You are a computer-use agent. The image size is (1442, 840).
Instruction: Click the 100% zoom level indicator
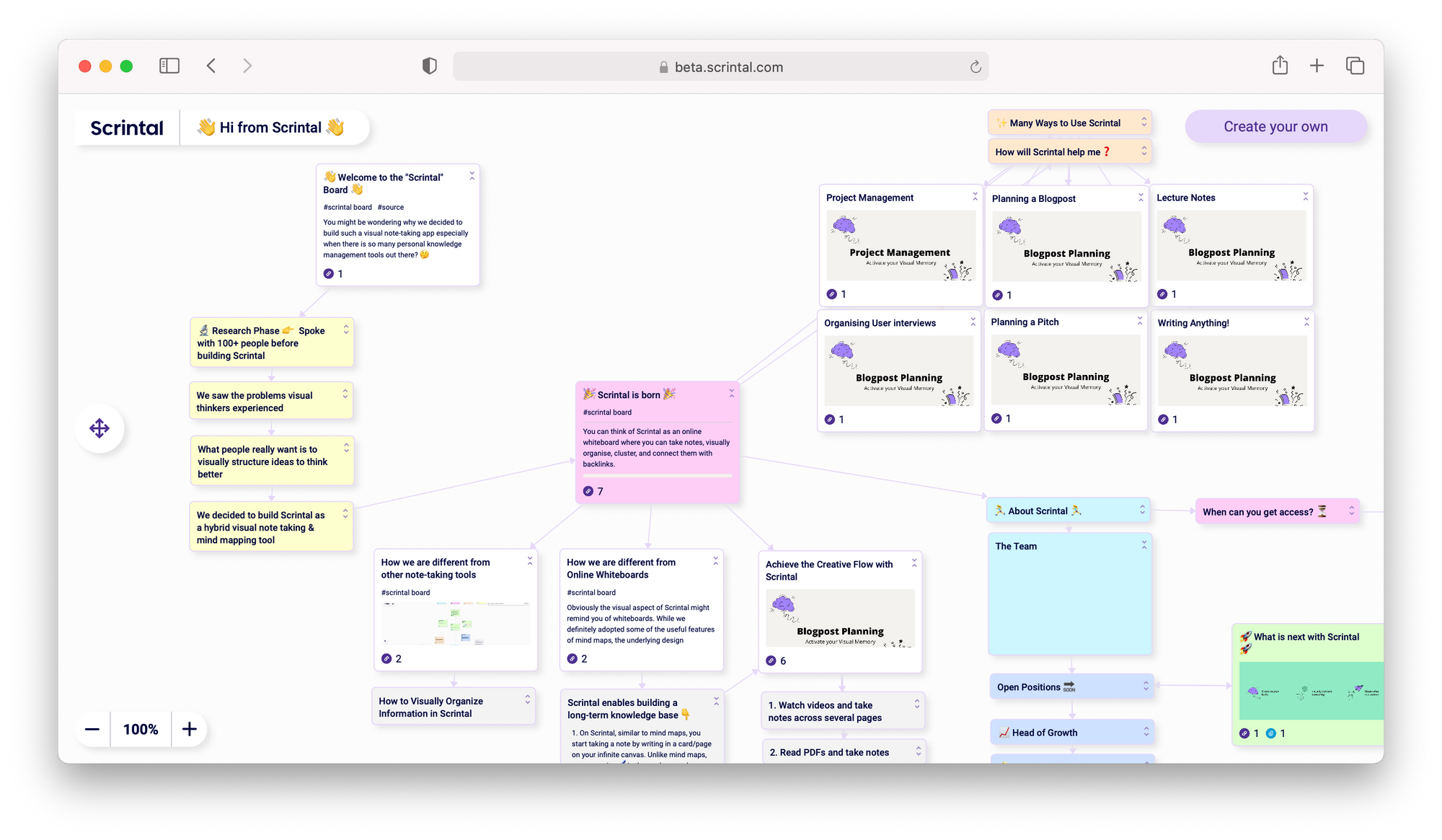click(141, 729)
